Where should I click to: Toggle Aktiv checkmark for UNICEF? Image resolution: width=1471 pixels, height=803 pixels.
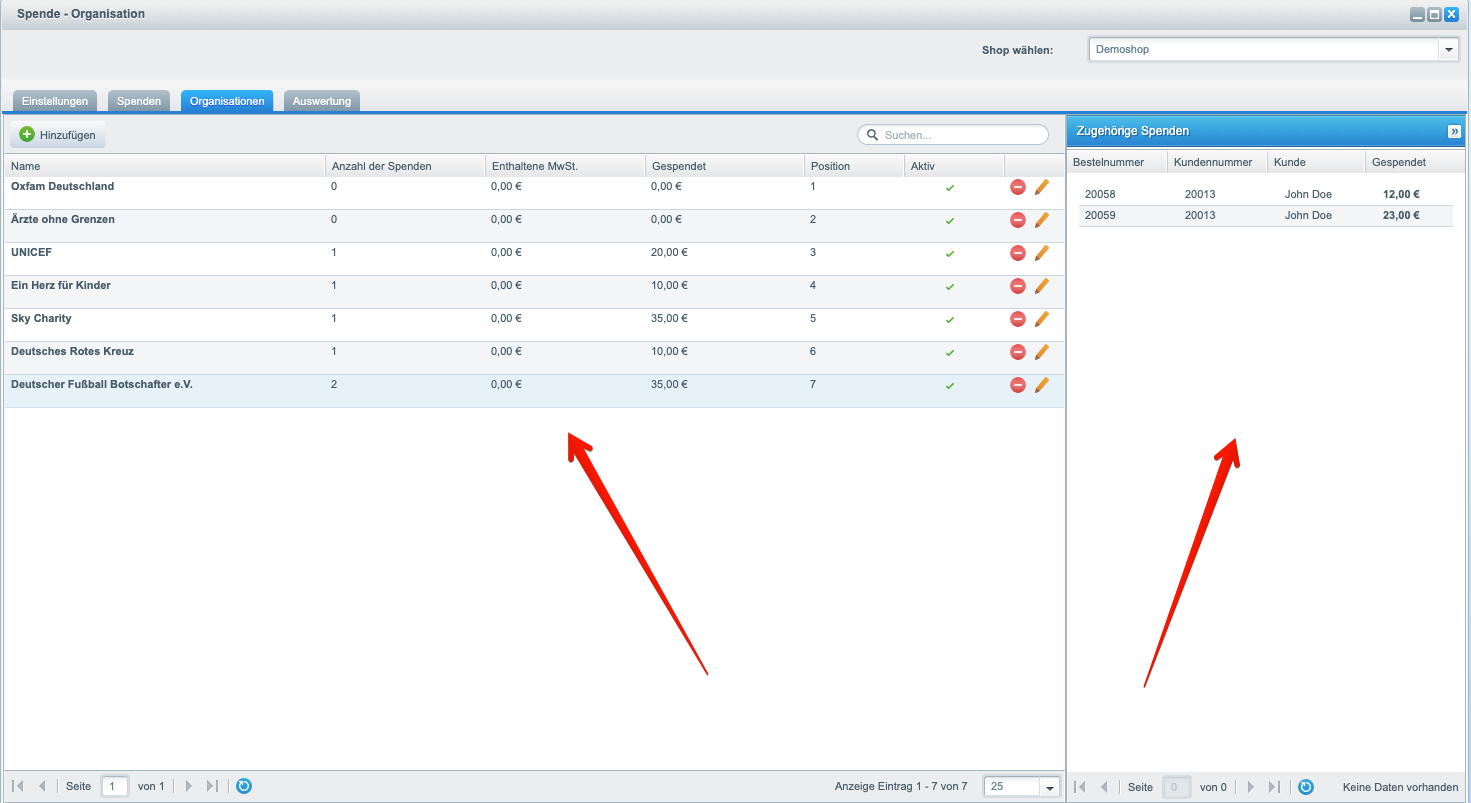click(950, 254)
